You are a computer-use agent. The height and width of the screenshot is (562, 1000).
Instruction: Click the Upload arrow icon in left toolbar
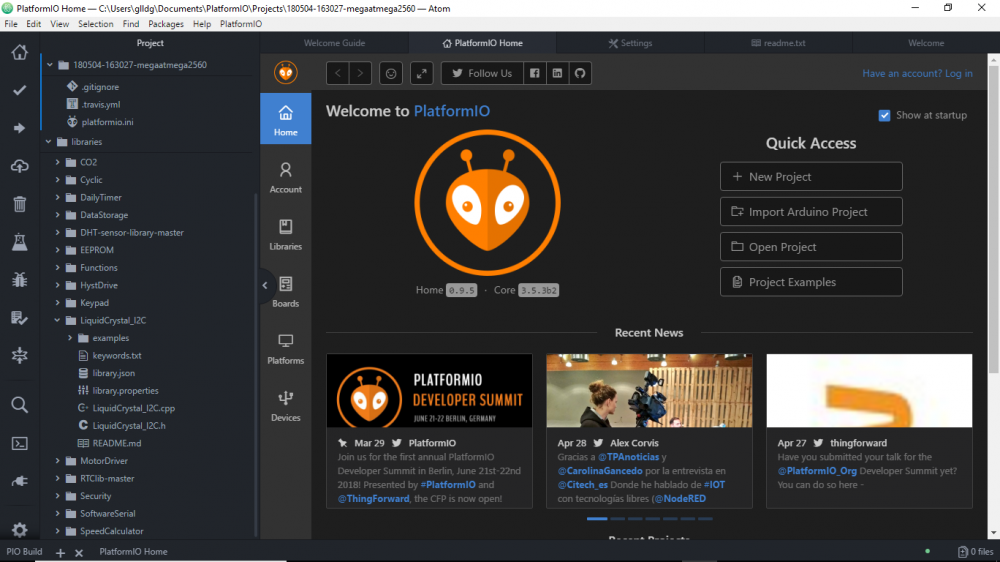(20, 128)
